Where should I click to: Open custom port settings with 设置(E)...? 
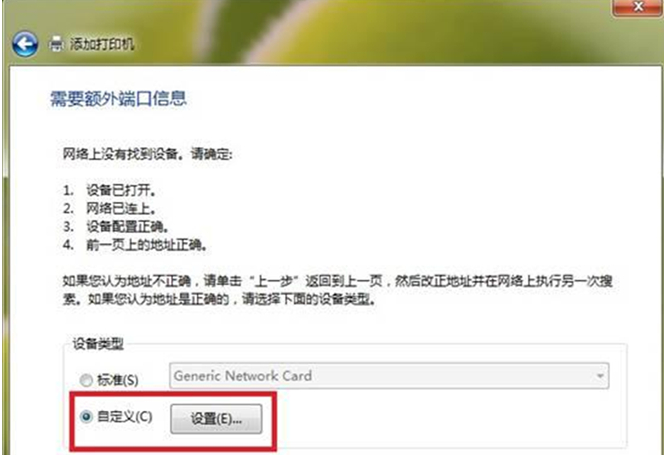click(x=216, y=419)
